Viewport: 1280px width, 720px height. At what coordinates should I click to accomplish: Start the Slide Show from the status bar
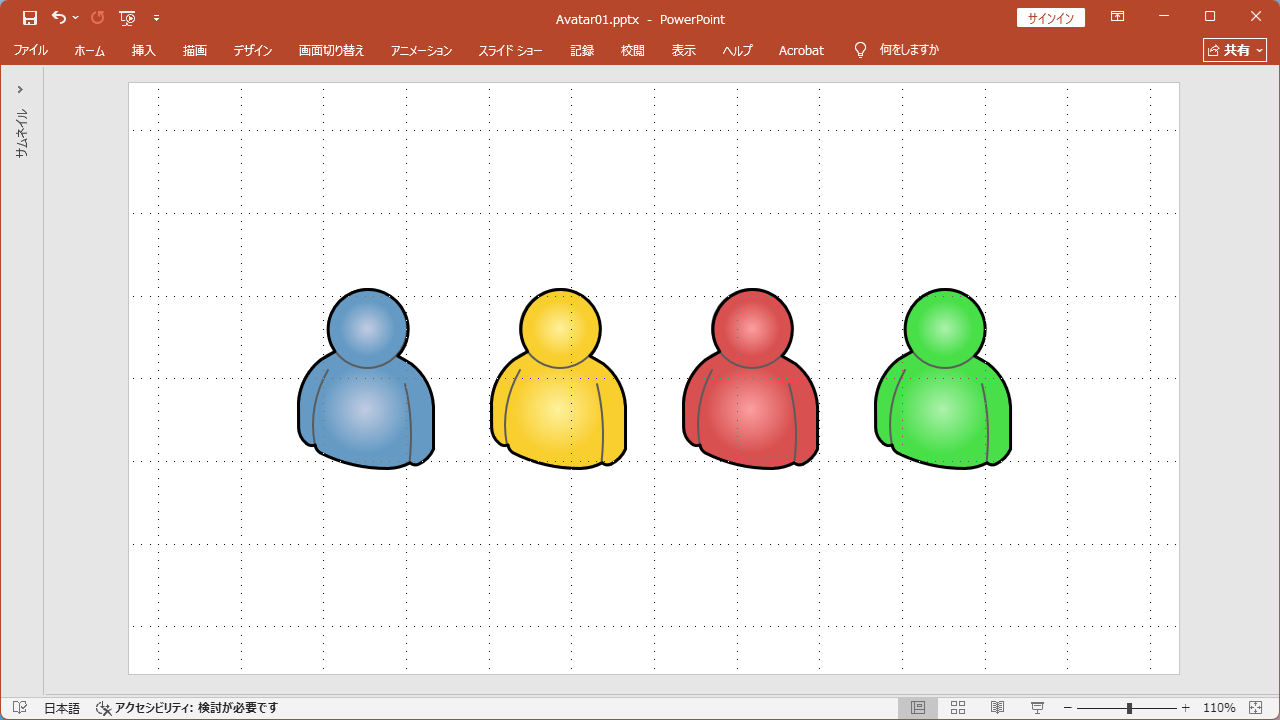1036,707
